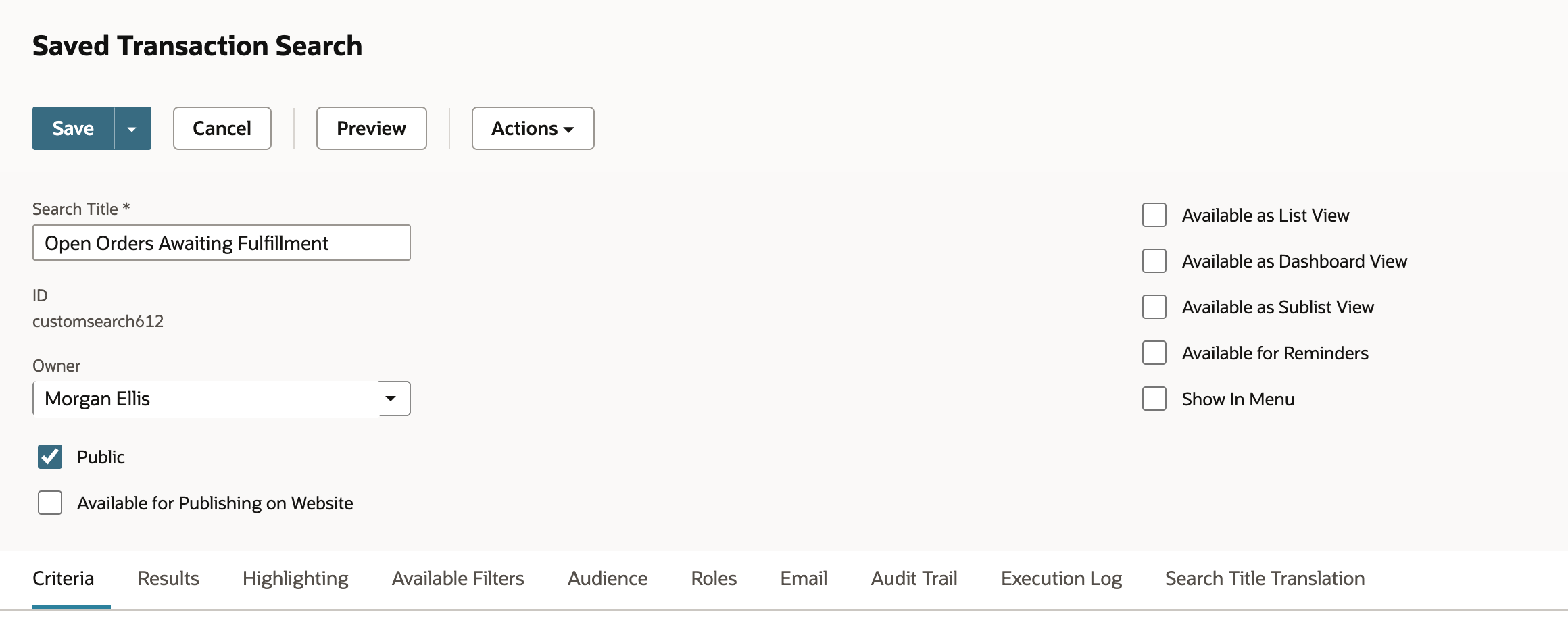The height and width of the screenshot is (631, 1568).
Task: Check Available as Dashboard View
Action: tap(1154, 261)
